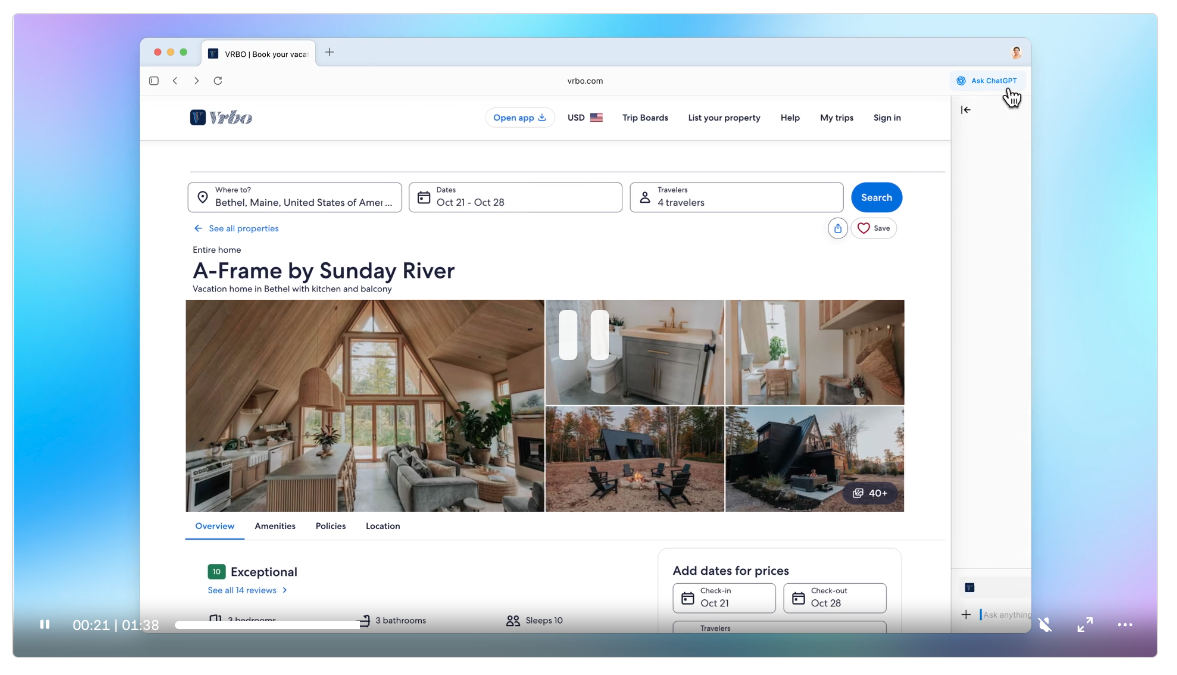Click the Open app button
Screen dimensions: 1177x675
coord(519,118)
